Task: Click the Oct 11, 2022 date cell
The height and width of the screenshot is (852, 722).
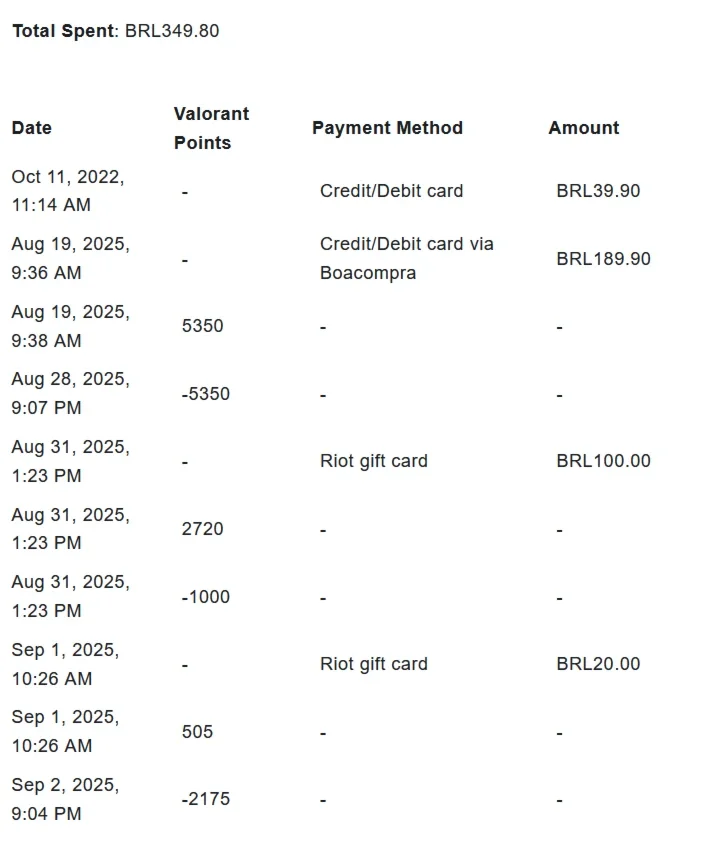Action: pos(68,191)
